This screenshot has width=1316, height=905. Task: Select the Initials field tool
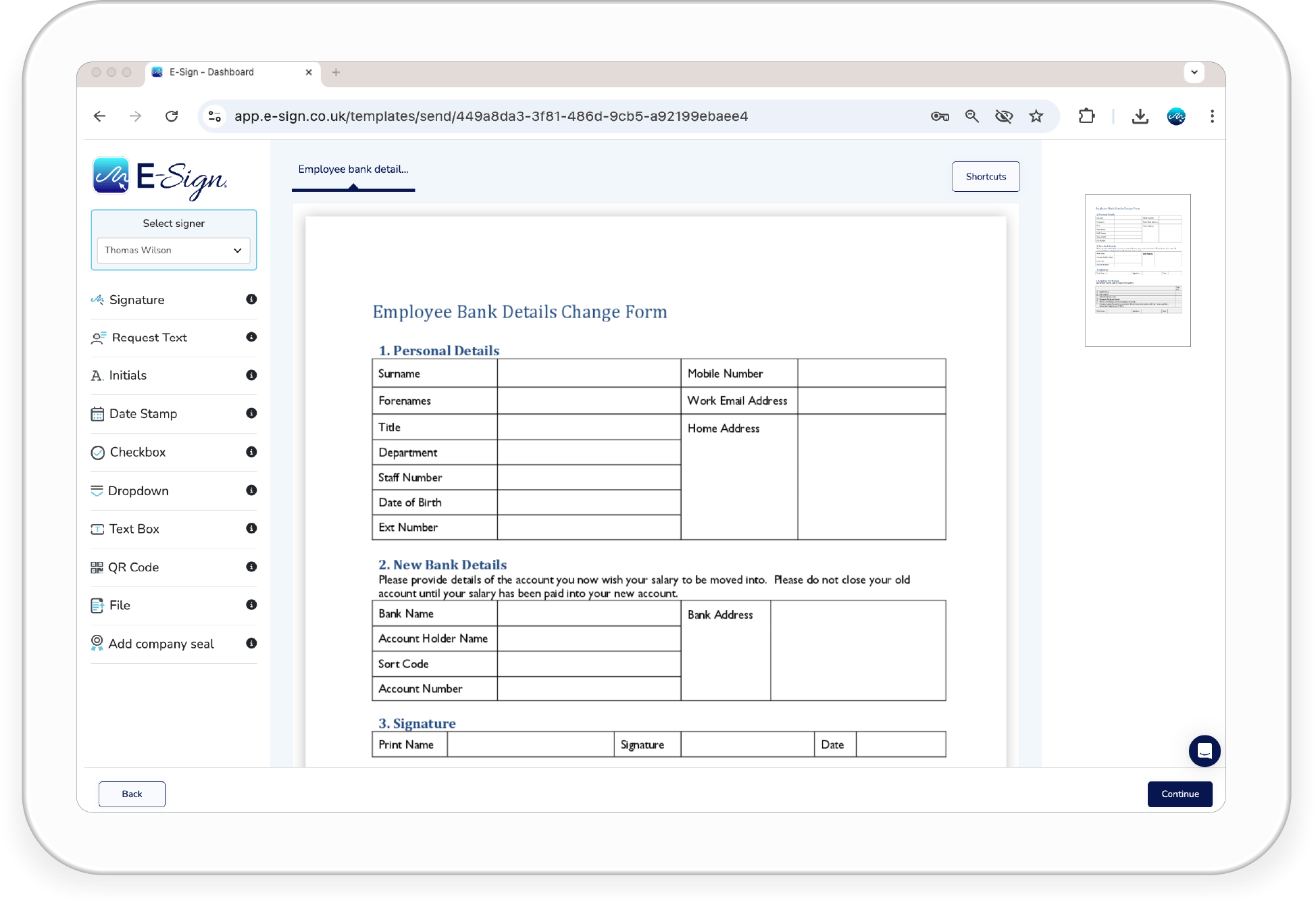[x=174, y=376]
